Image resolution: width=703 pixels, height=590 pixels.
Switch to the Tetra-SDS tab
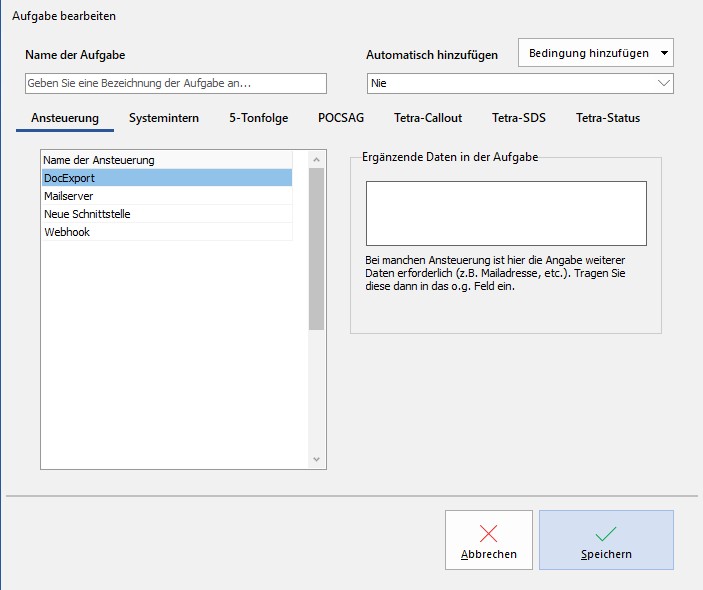519,118
